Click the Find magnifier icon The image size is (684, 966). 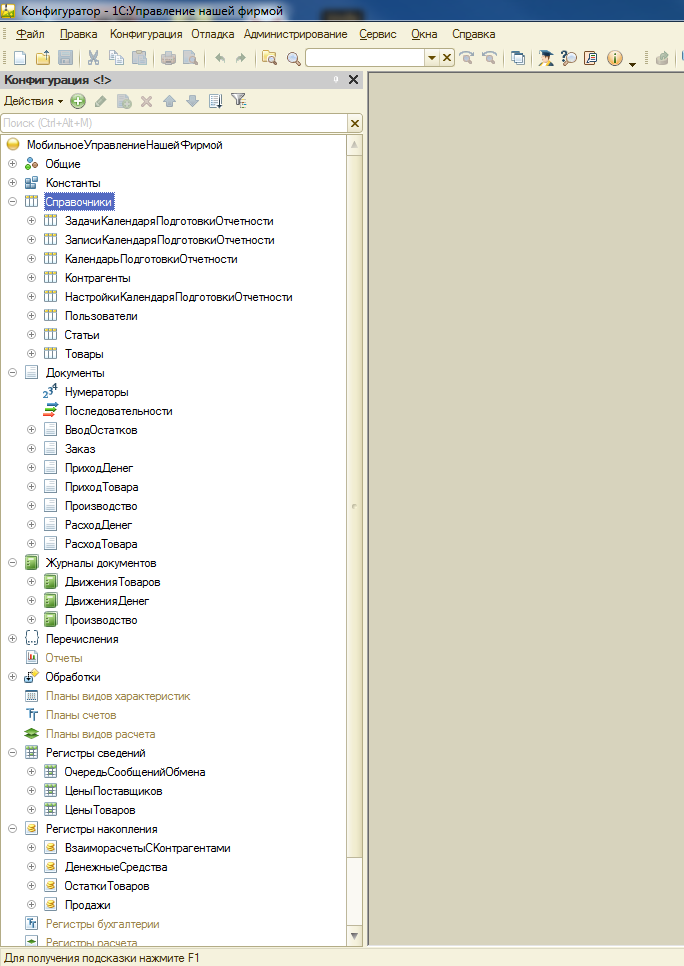pos(293,59)
